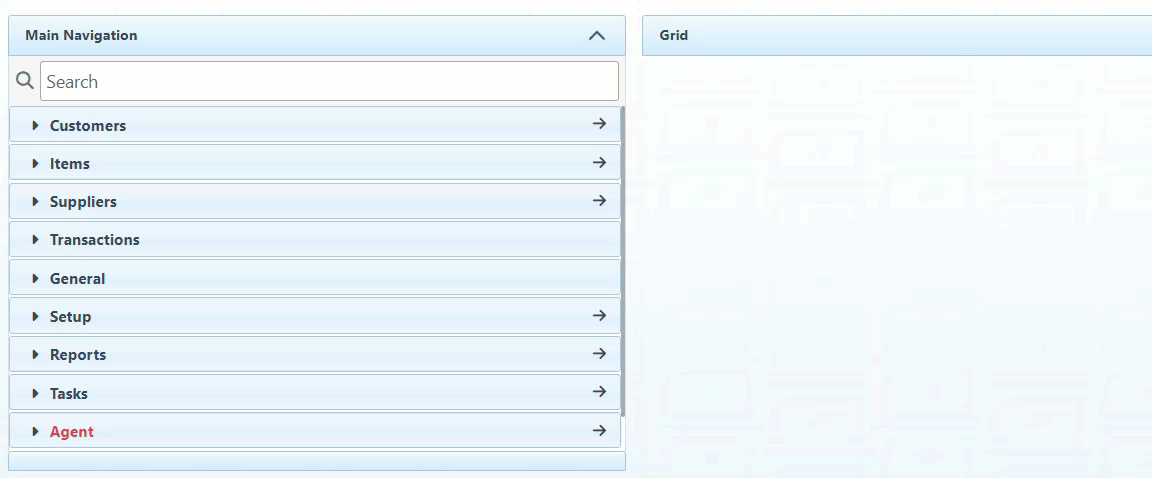
Task: Expand the Items node using its triangle
Action: point(36,164)
